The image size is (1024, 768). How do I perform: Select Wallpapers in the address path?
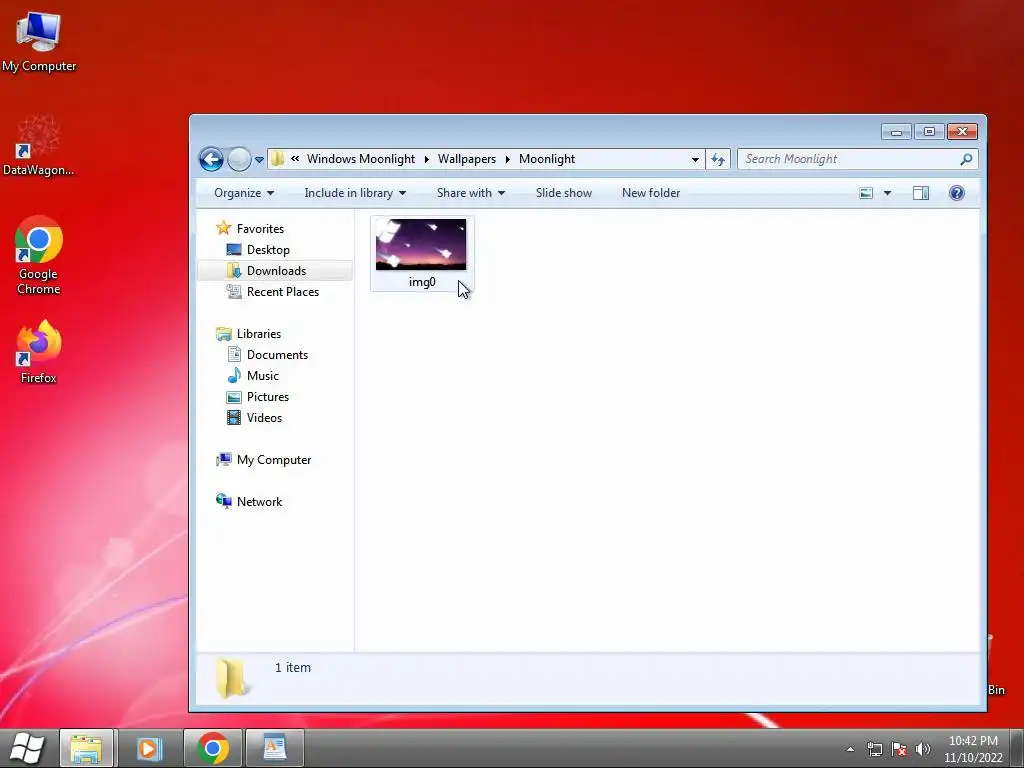pyautogui.click(x=466, y=159)
